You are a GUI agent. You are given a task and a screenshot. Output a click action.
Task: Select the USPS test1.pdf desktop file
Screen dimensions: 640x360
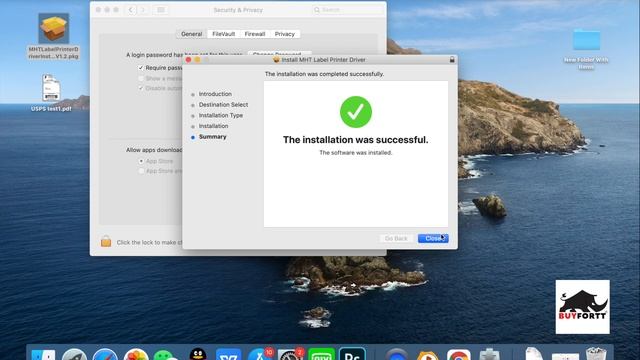(51, 88)
